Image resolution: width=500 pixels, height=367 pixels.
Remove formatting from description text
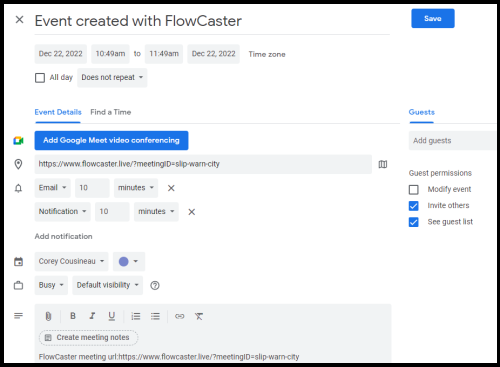click(x=199, y=316)
